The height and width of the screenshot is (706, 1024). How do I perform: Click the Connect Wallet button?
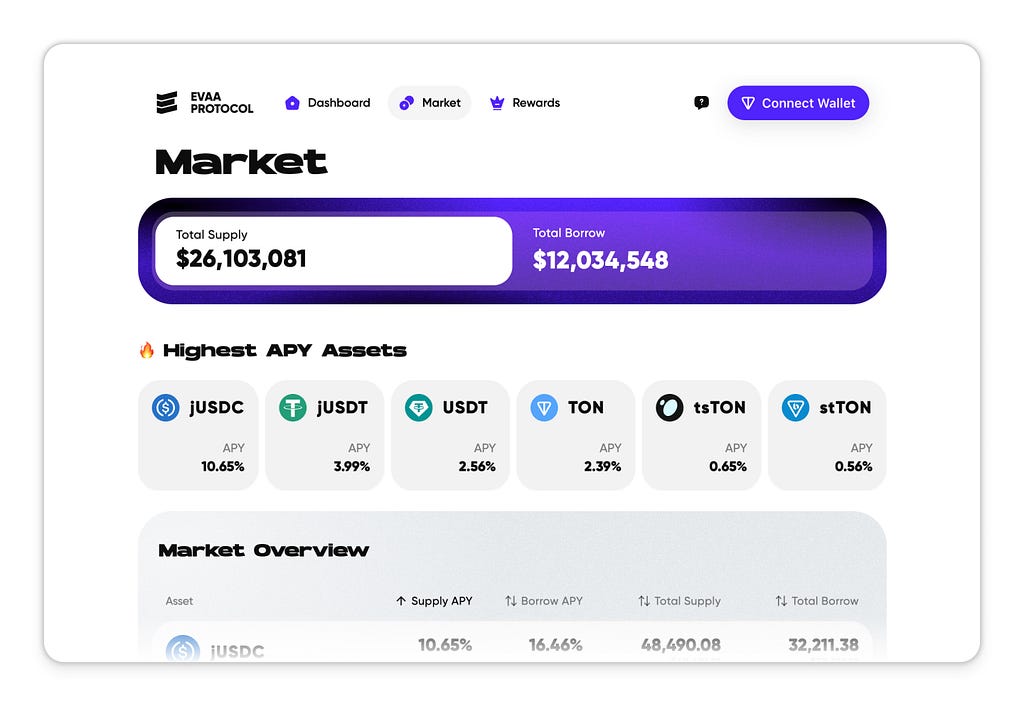[x=798, y=103]
